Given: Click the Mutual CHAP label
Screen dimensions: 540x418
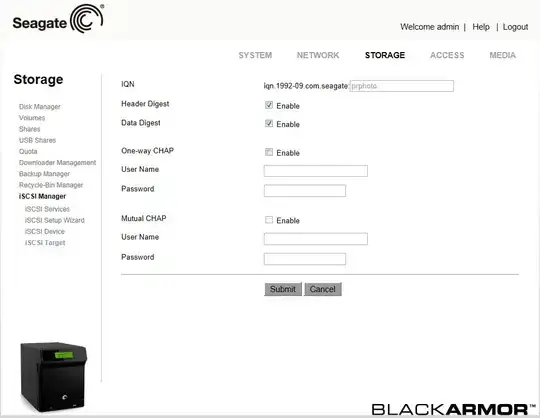Looking at the screenshot, I should 144,218.
